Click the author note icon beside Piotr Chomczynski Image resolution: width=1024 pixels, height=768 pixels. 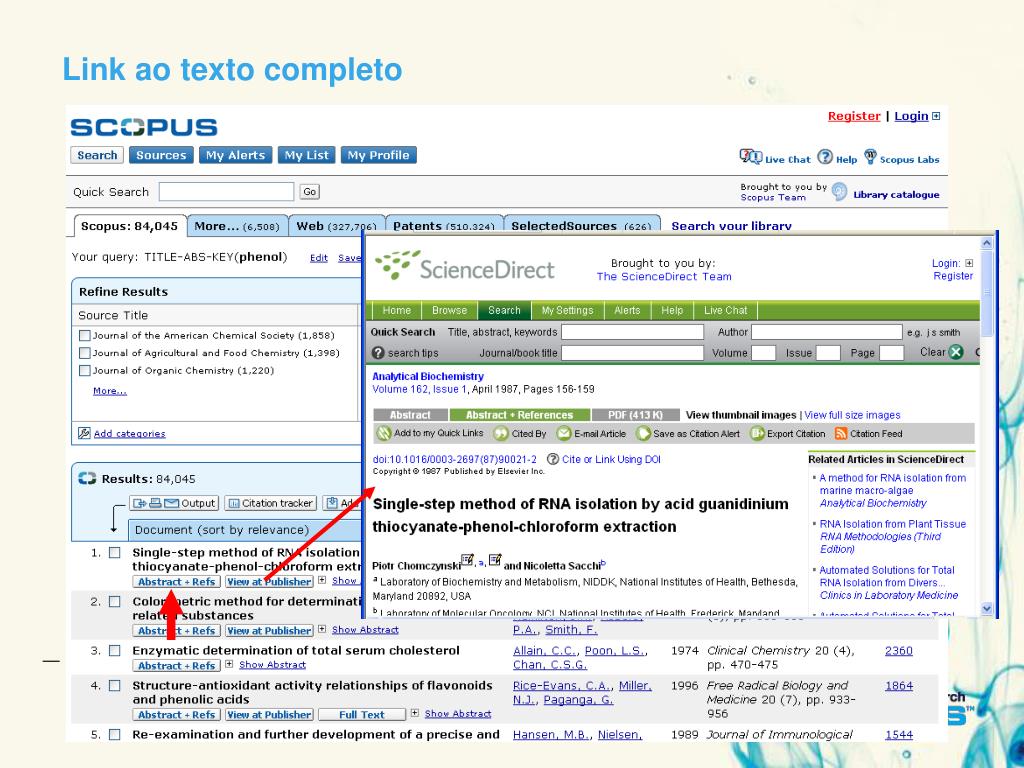(x=467, y=560)
